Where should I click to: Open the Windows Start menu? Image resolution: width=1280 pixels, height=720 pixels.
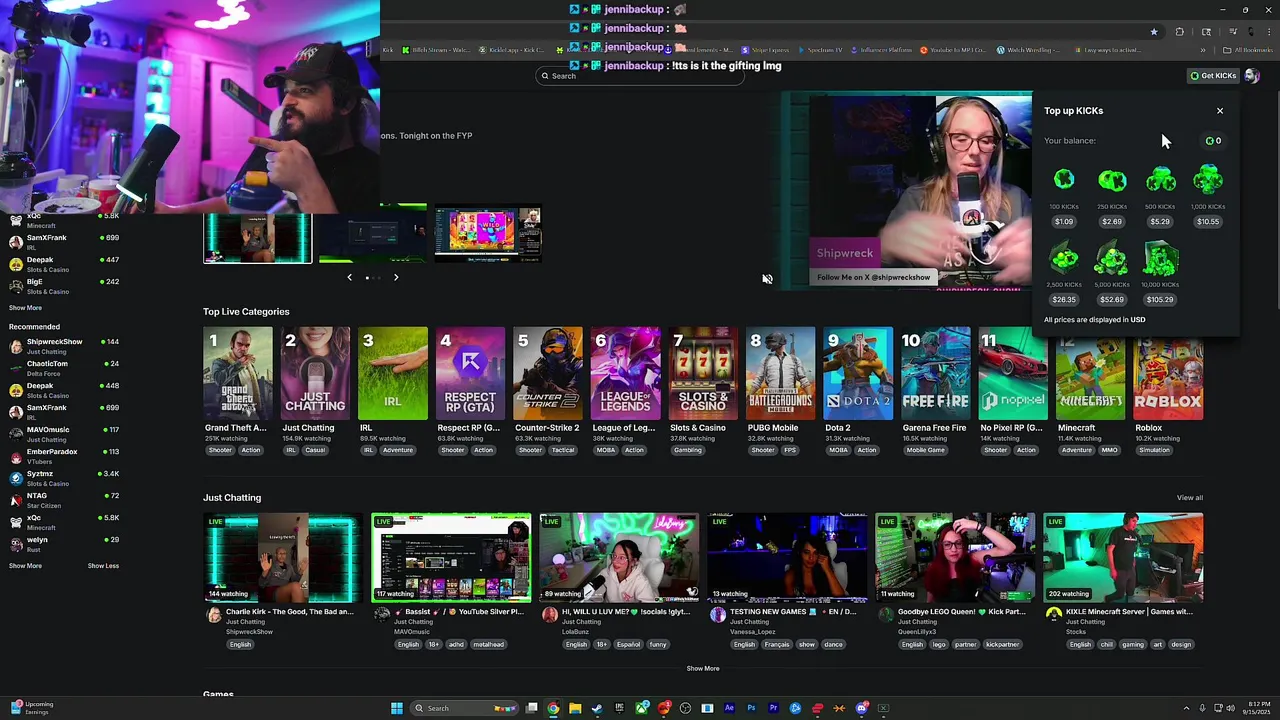397,708
